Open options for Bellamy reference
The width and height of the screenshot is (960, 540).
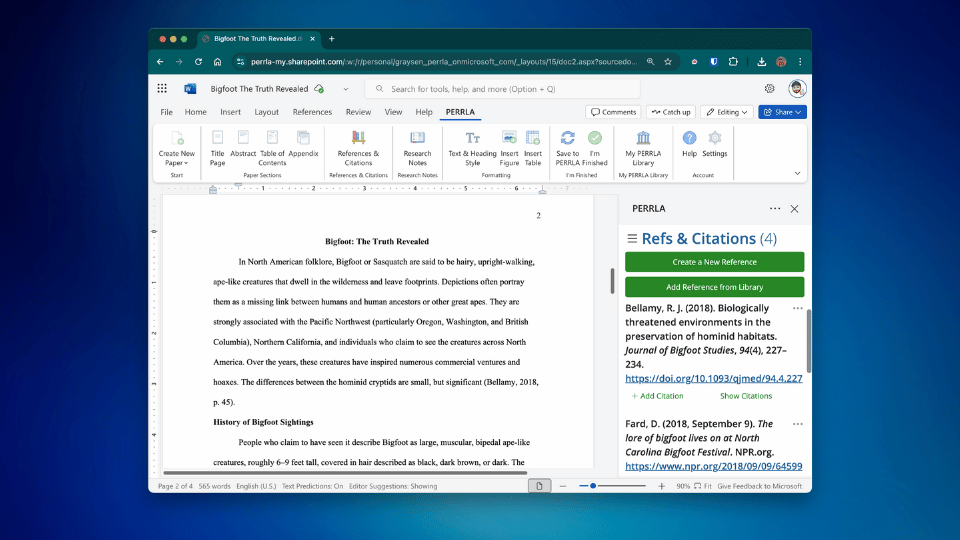[x=797, y=308]
